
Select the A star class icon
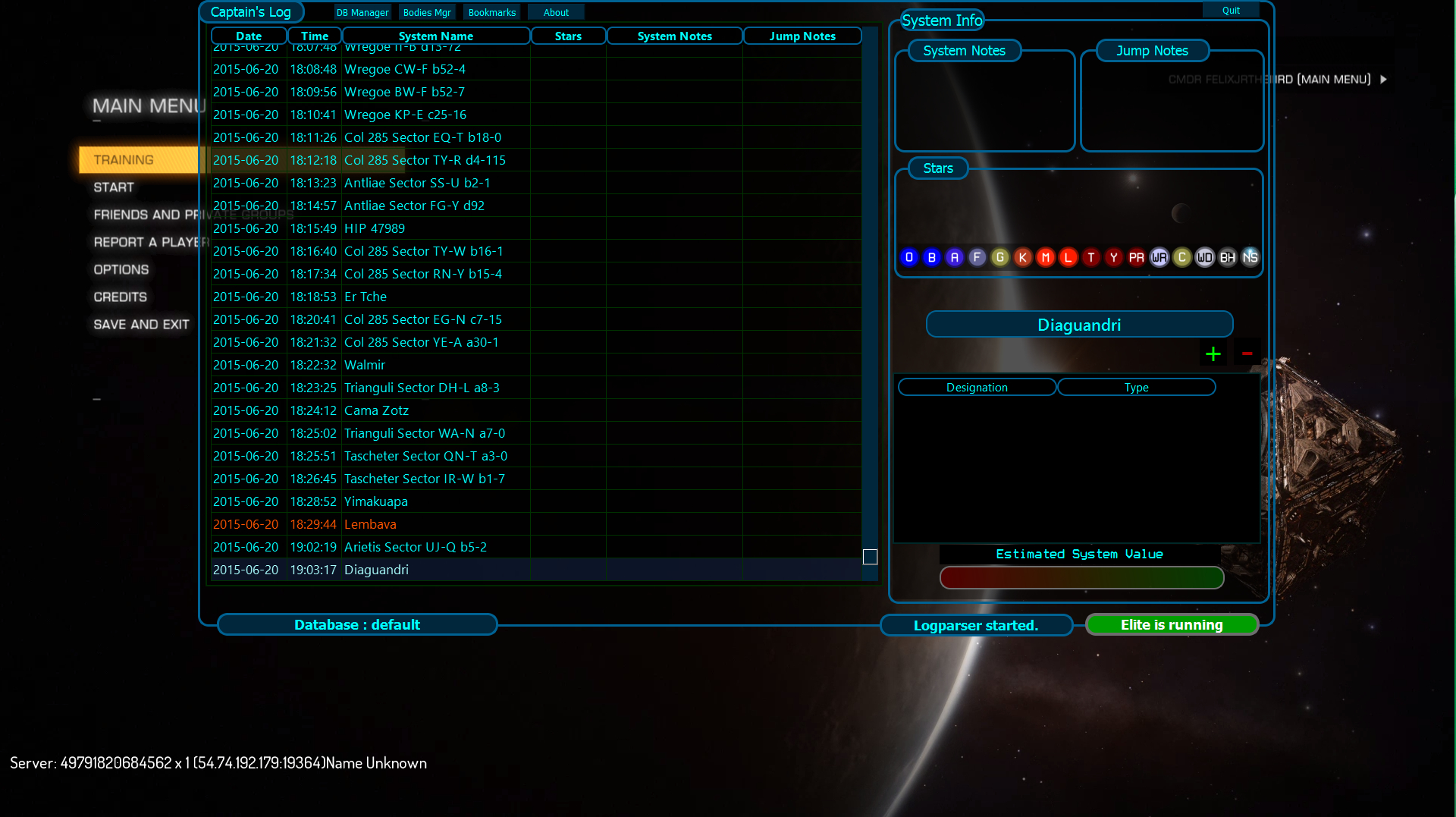(x=955, y=258)
